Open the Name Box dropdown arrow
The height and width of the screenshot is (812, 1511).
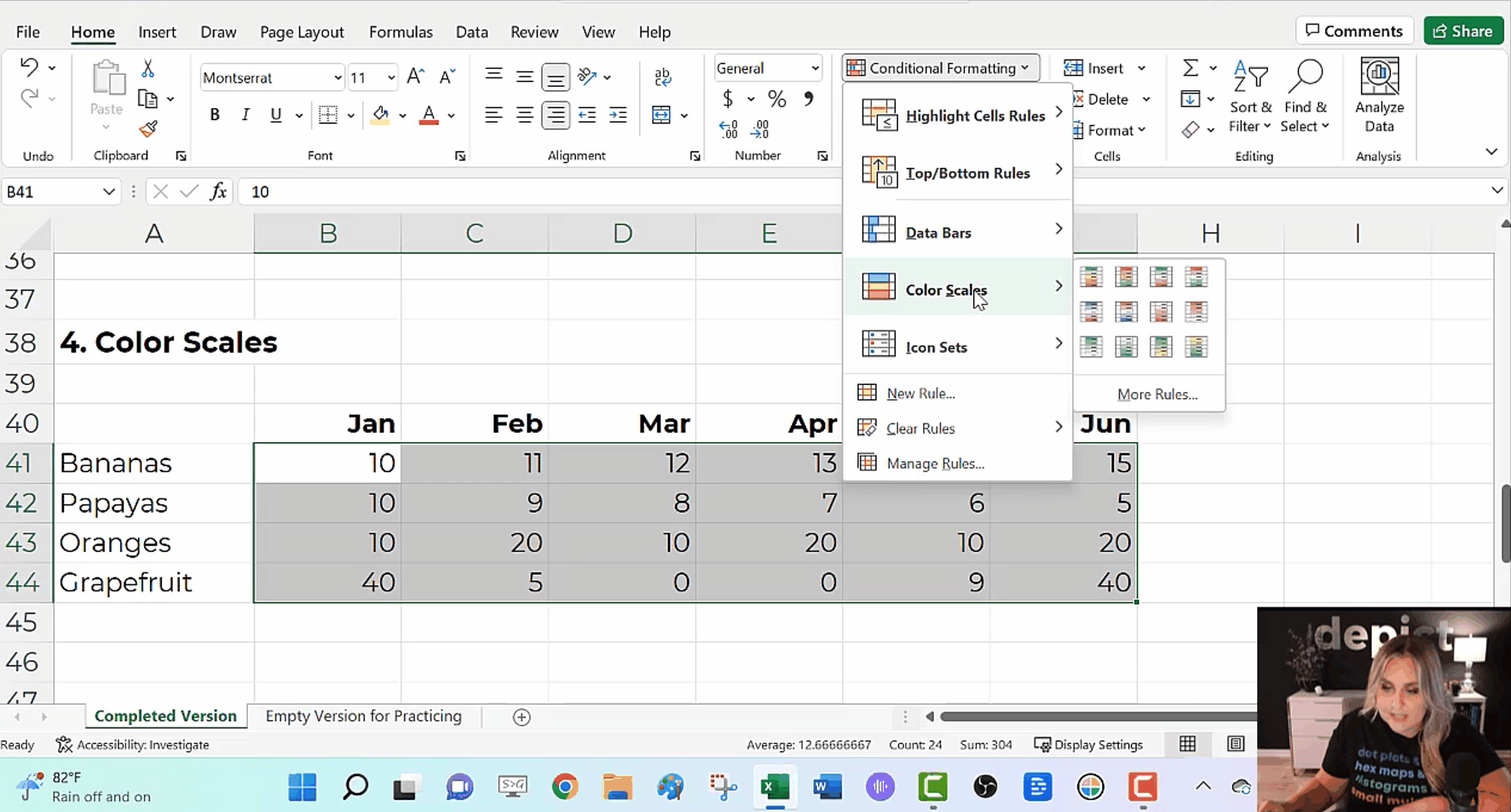pyautogui.click(x=108, y=192)
